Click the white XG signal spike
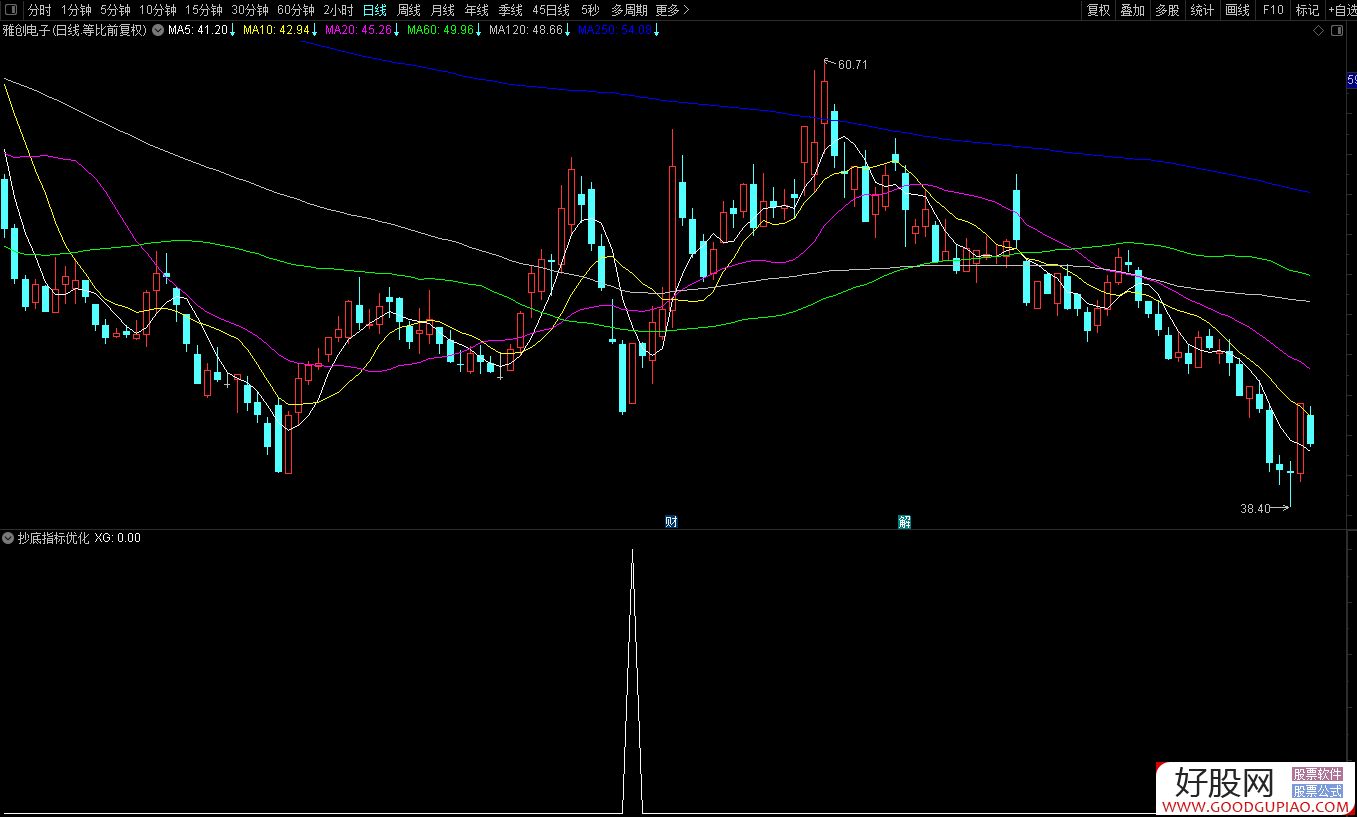1357x817 pixels. (x=632, y=680)
